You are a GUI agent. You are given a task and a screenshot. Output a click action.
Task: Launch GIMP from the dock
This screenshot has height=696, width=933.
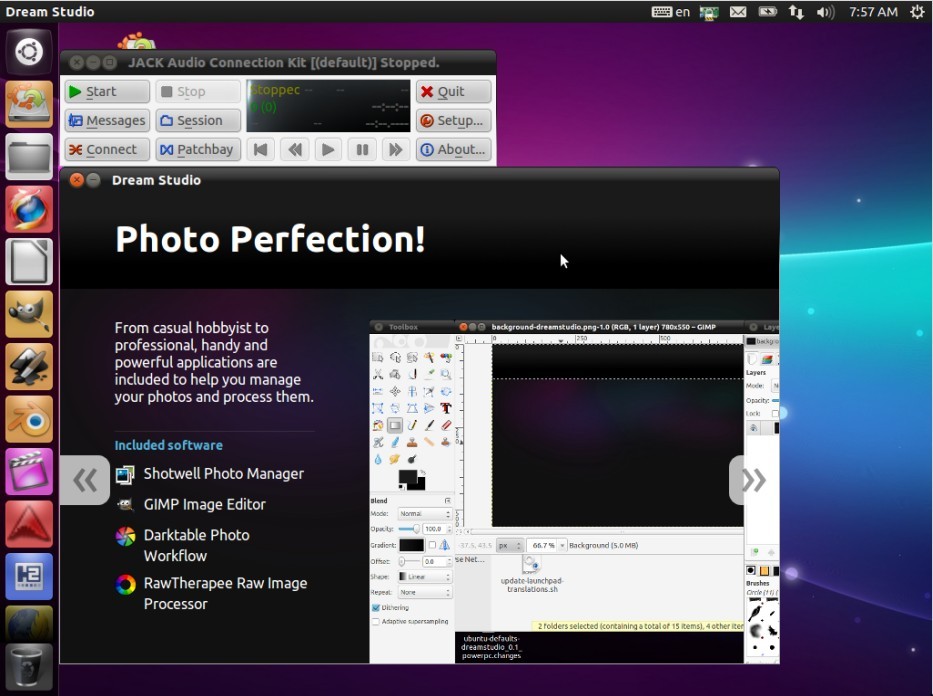[x=29, y=314]
